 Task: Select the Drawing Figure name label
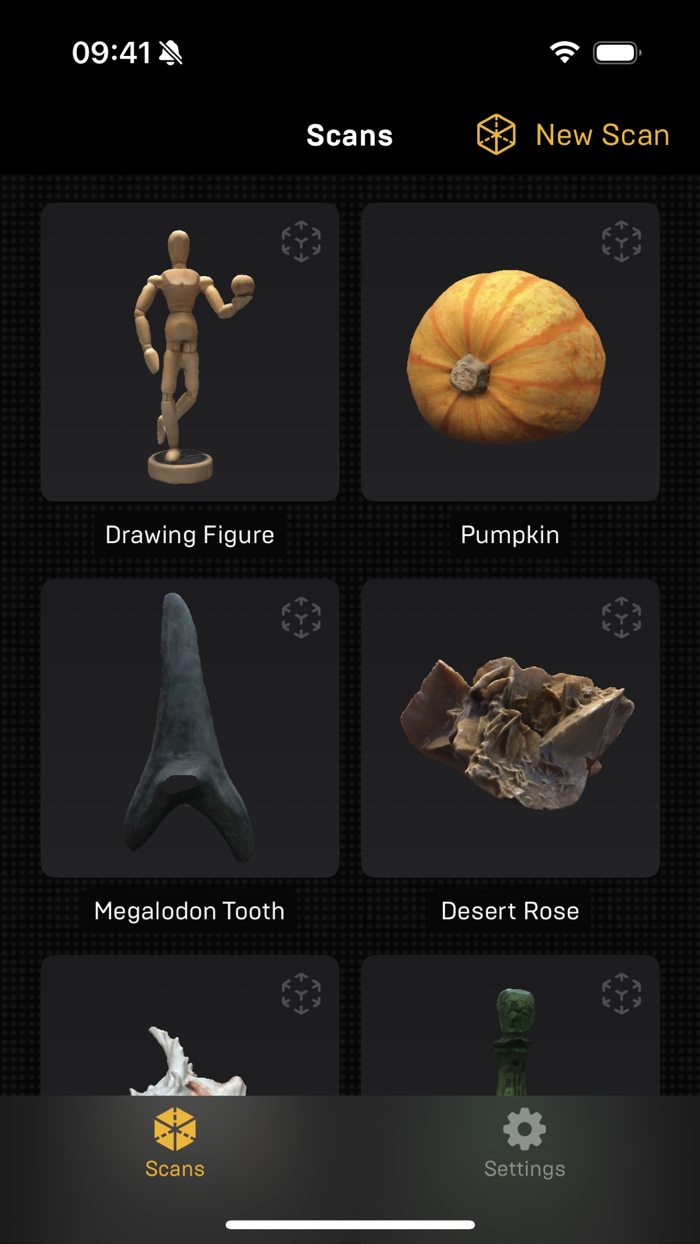pyautogui.click(x=190, y=535)
